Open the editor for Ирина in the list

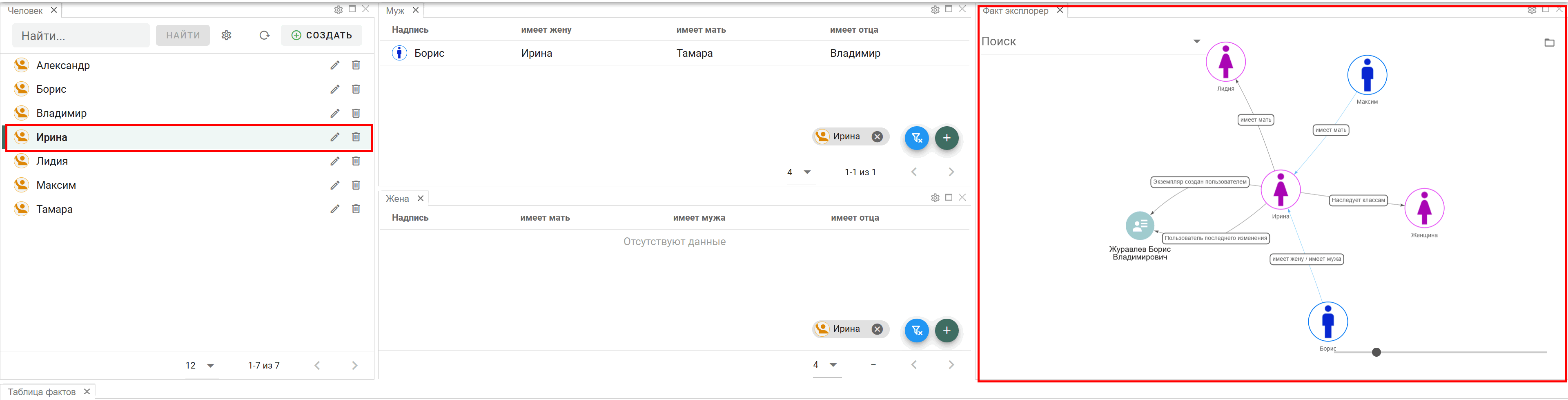(x=335, y=137)
